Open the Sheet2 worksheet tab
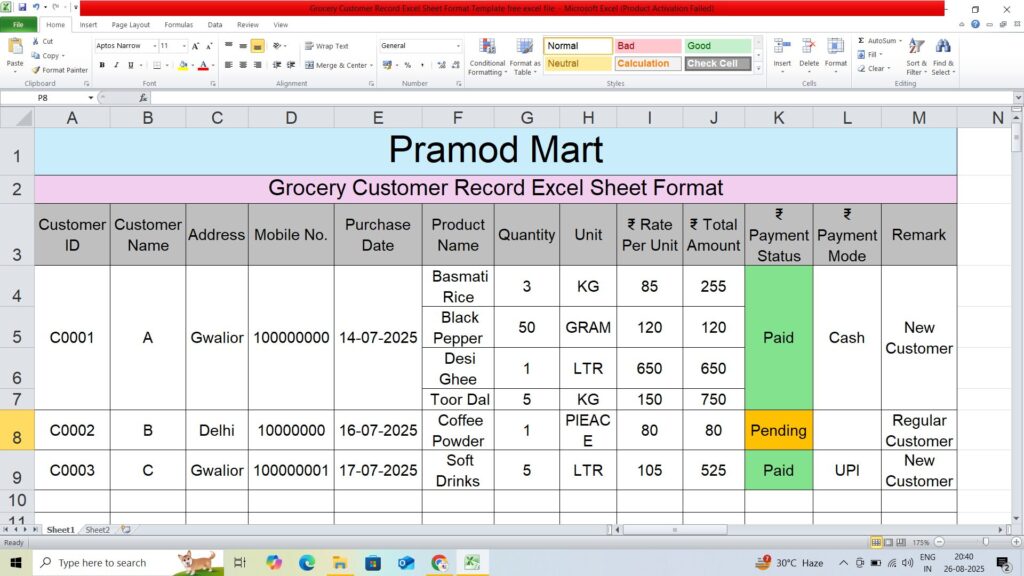 point(97,529)
